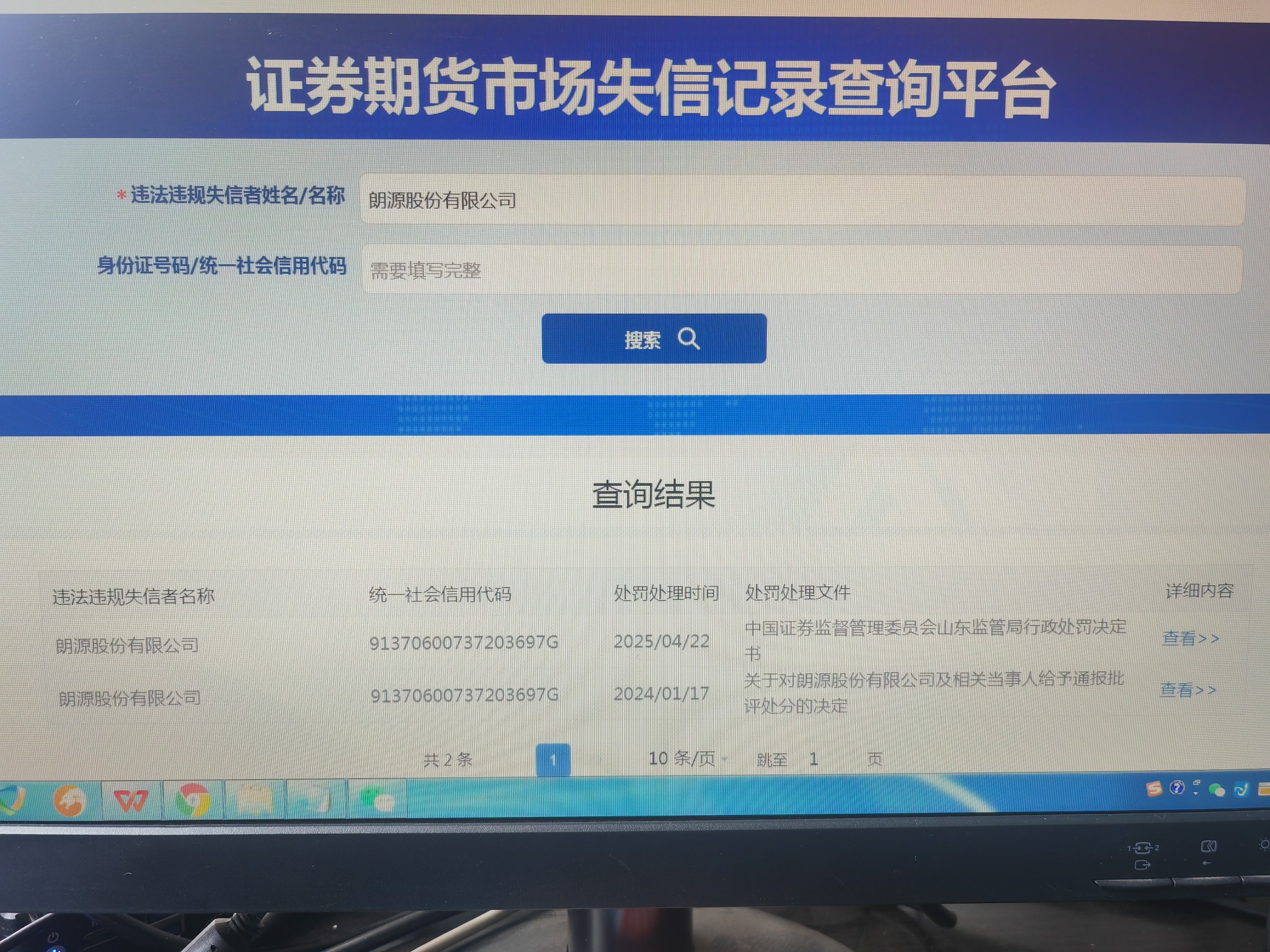Viewport: 1270px width, 952px height.
Task: Click the 2024/01/17 date cell
Action: click(x=662, y=694)
